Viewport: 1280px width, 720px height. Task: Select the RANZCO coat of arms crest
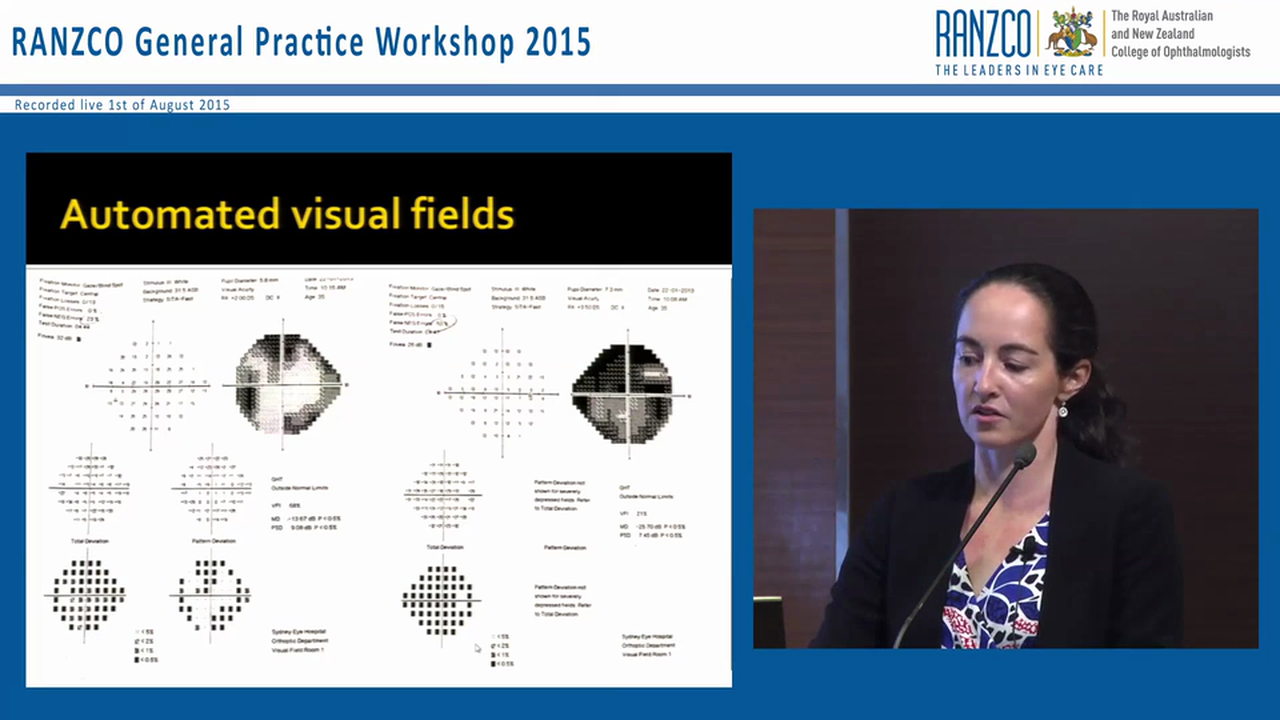(1072, 32)
